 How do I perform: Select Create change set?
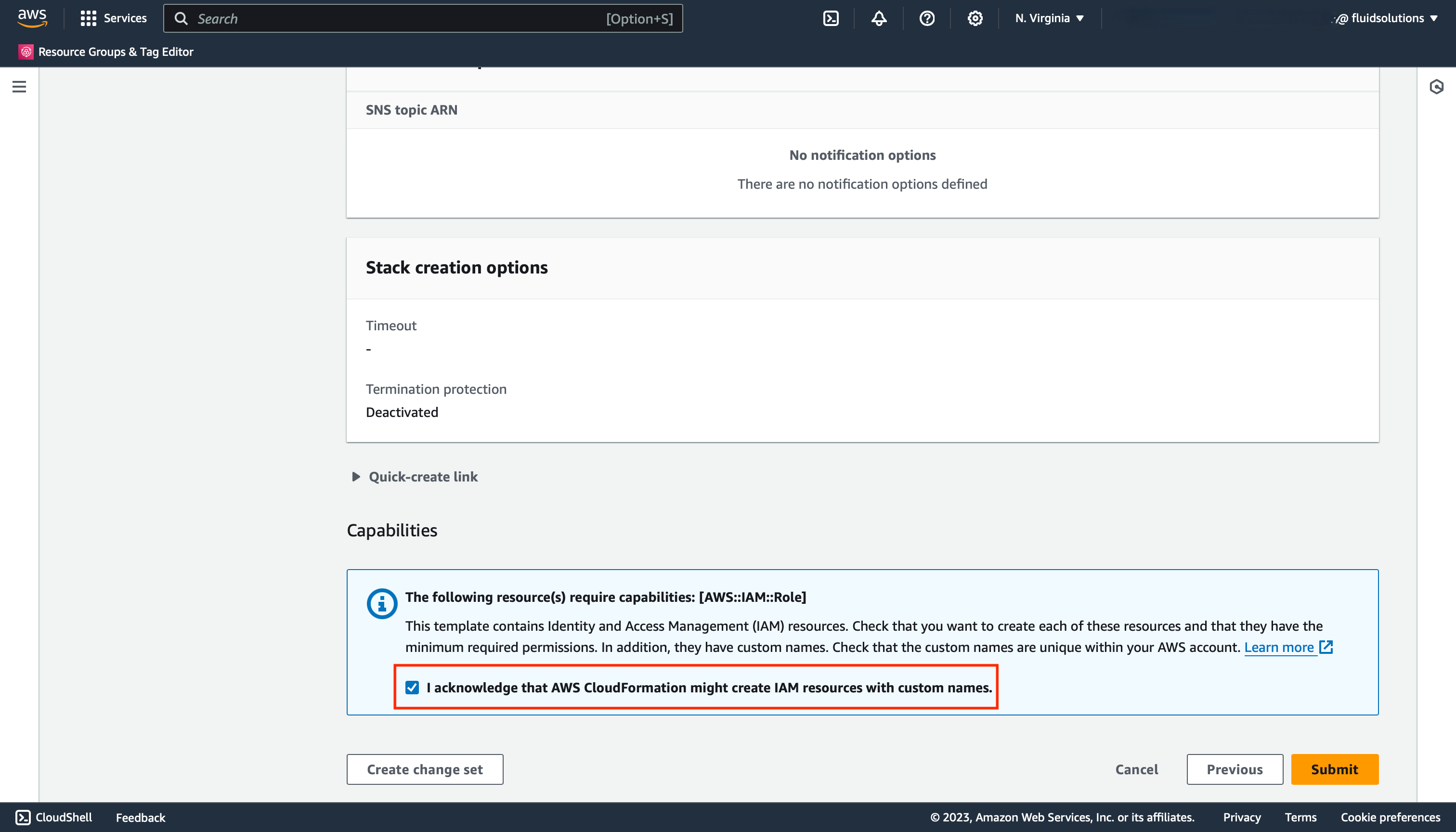click(x=425, y=769)
